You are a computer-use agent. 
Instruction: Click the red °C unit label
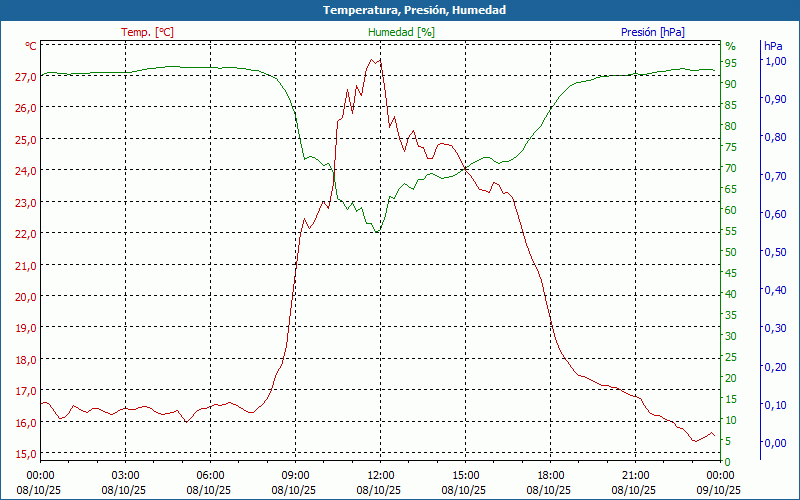(31, 46)
